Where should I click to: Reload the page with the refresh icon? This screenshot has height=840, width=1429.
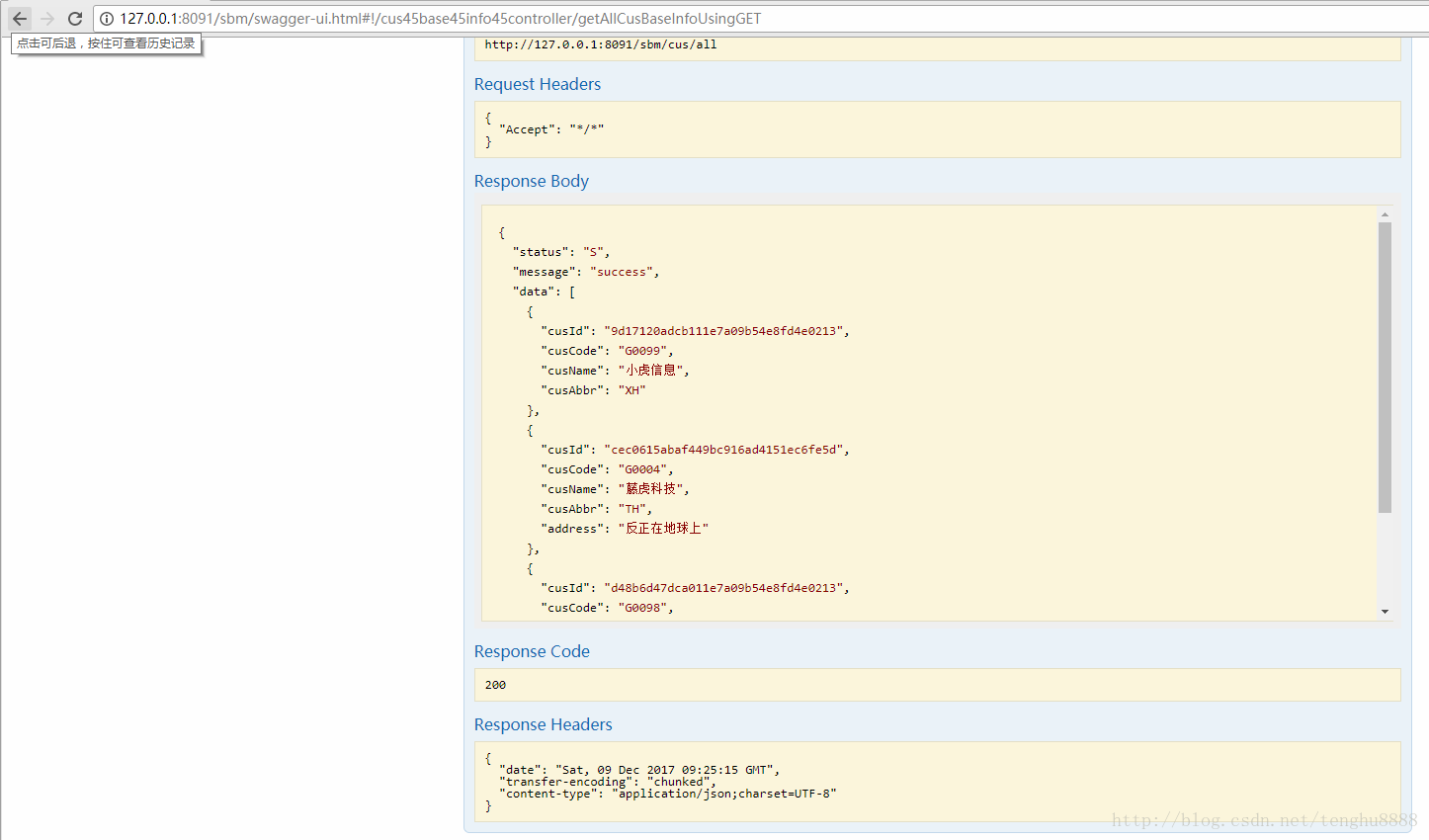[75, 19]
